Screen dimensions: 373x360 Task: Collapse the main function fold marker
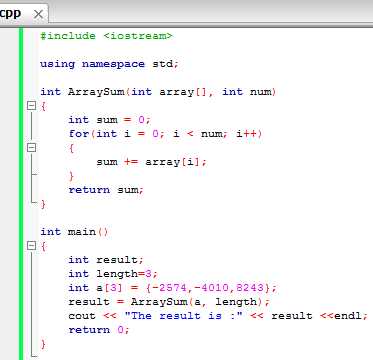click(31, 246)
